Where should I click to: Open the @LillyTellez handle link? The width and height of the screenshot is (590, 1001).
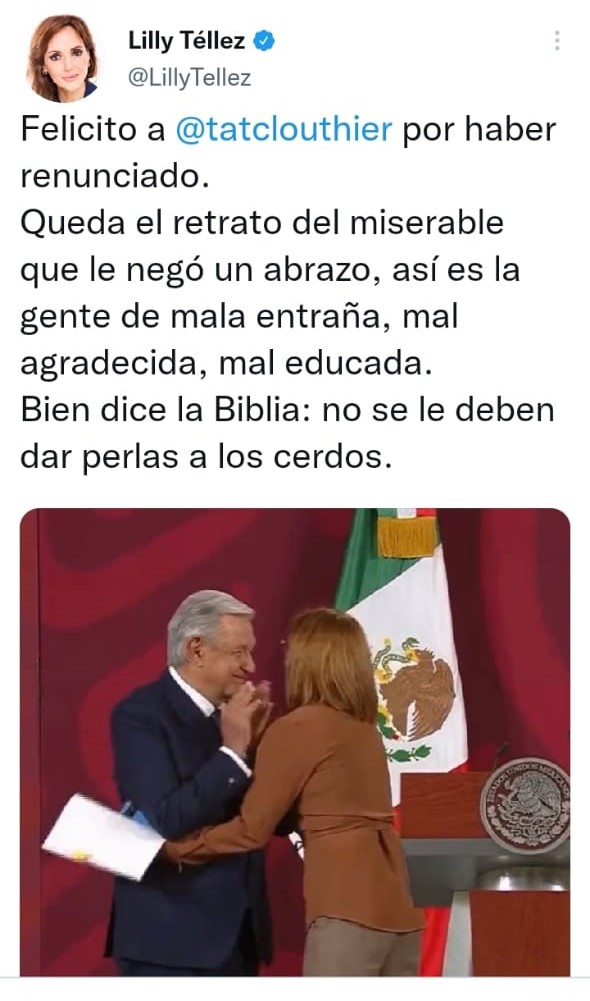[190, 77]
